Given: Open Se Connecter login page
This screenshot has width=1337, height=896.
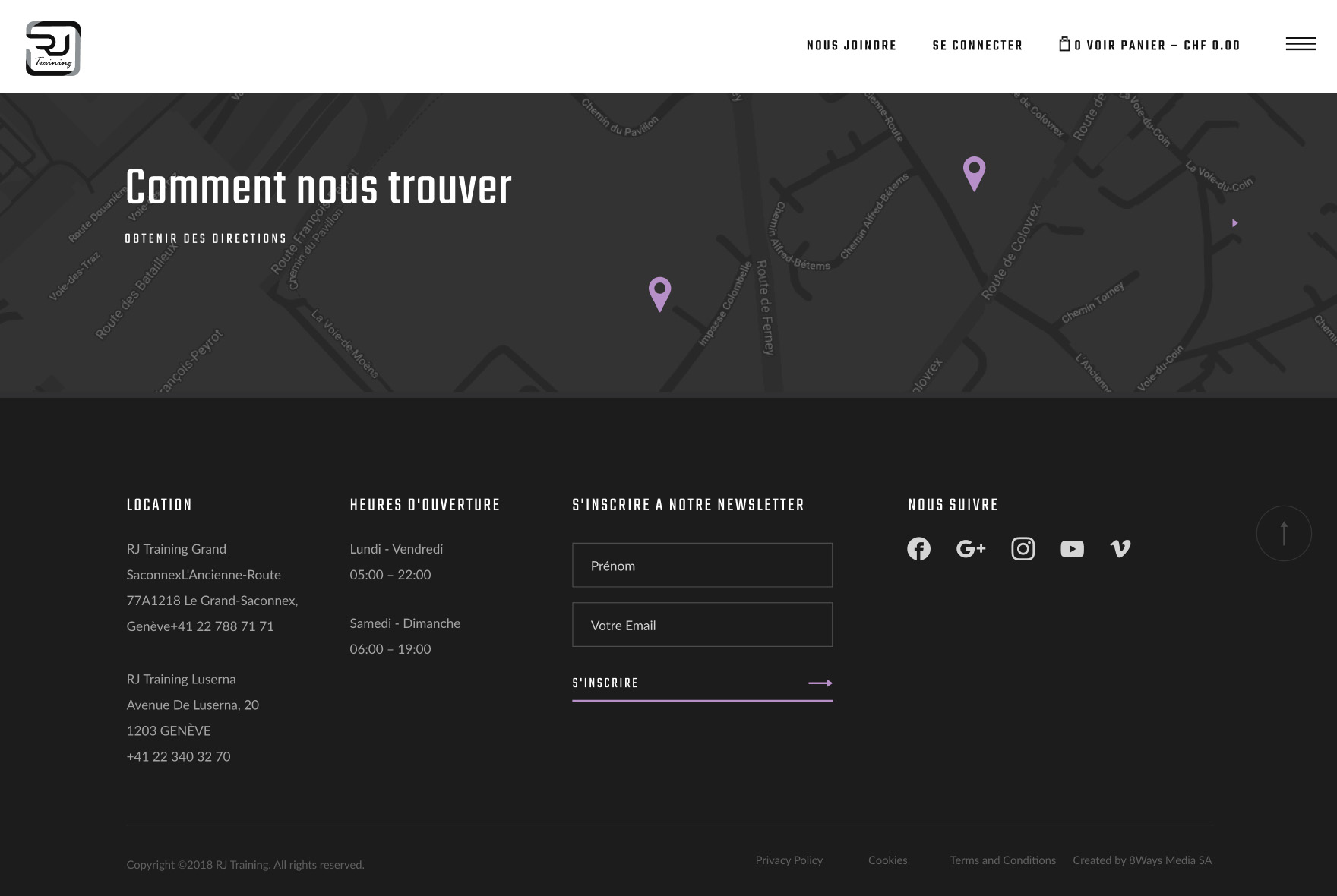Looking at the screenshot, I should coord(977,46).
